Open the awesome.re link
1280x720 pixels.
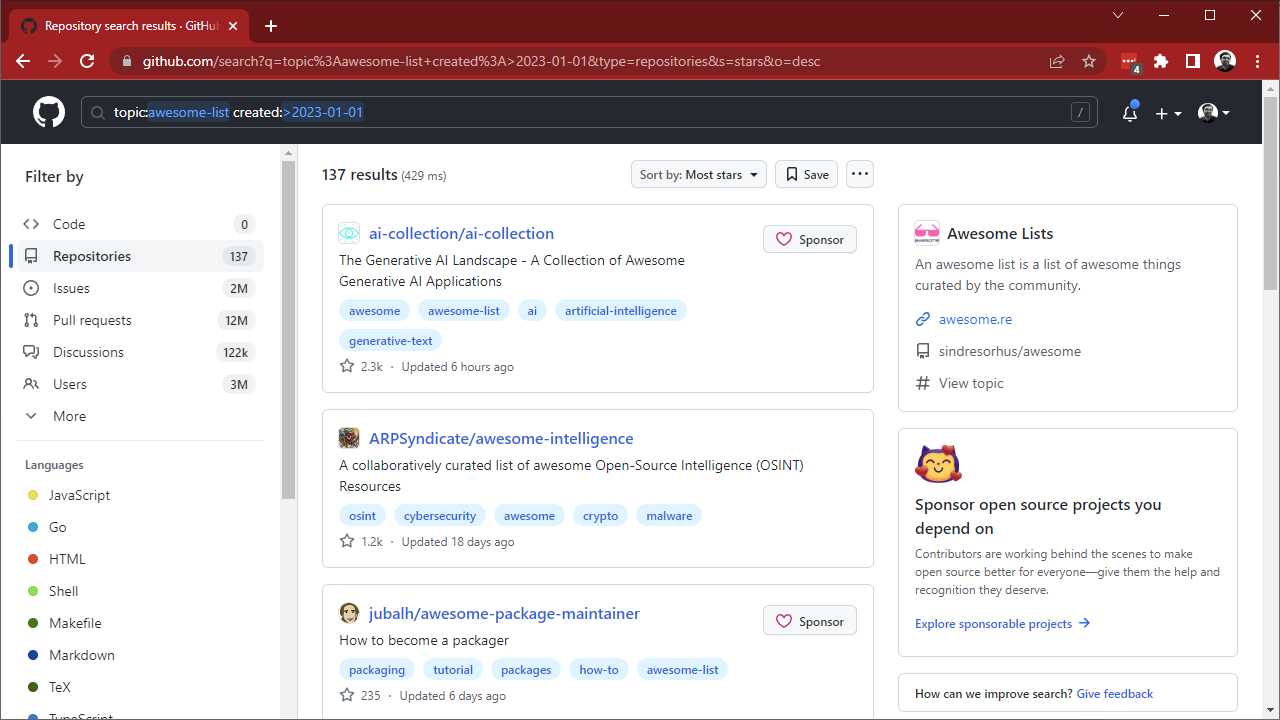pyautogui.click(x=975, y=319)
